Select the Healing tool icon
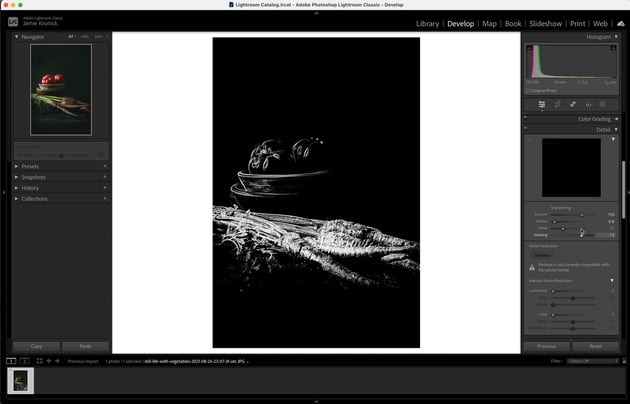The height and width of the screenshot is (404, 630). click(573, 104)
